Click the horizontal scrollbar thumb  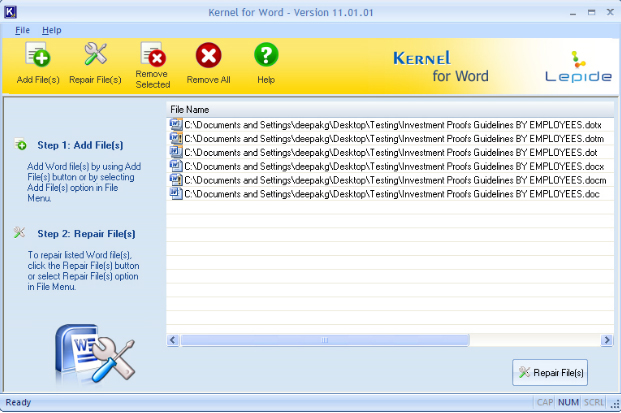(325, 340)
